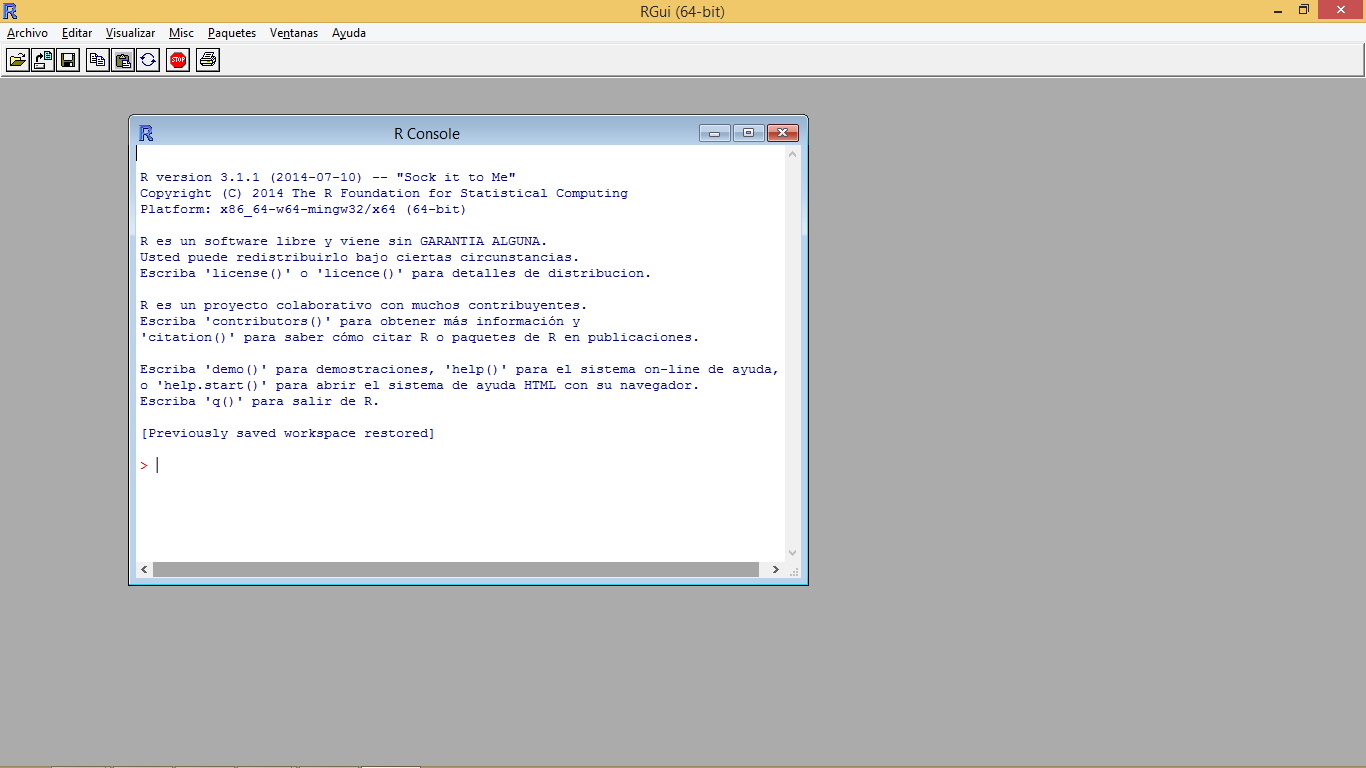Click the R icon in R Console title bar
The image size is (1366, 768).
click(x=146, y=133)
